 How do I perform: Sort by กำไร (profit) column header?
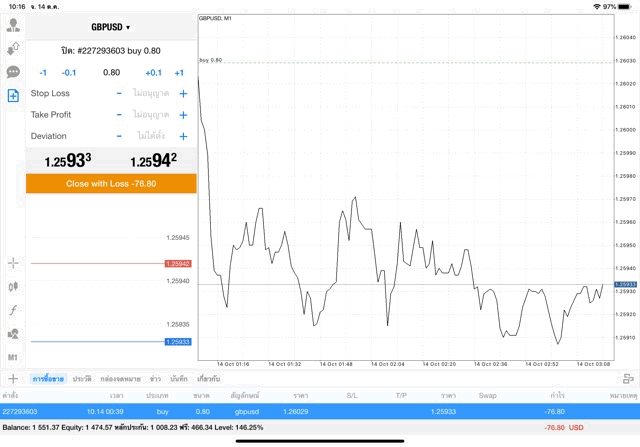coord(557,396)
